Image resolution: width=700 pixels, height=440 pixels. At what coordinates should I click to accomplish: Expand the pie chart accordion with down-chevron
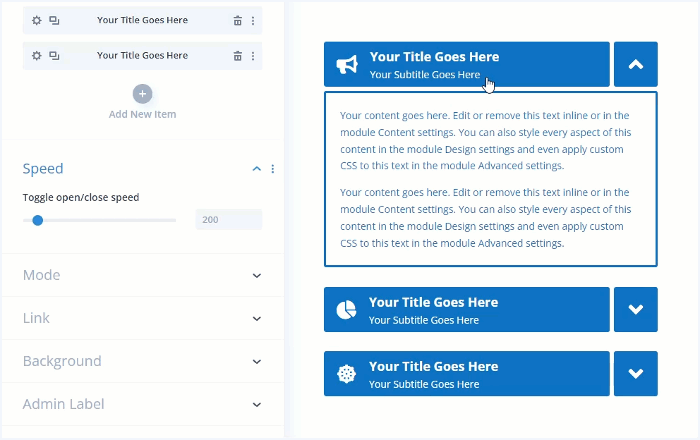636,309
